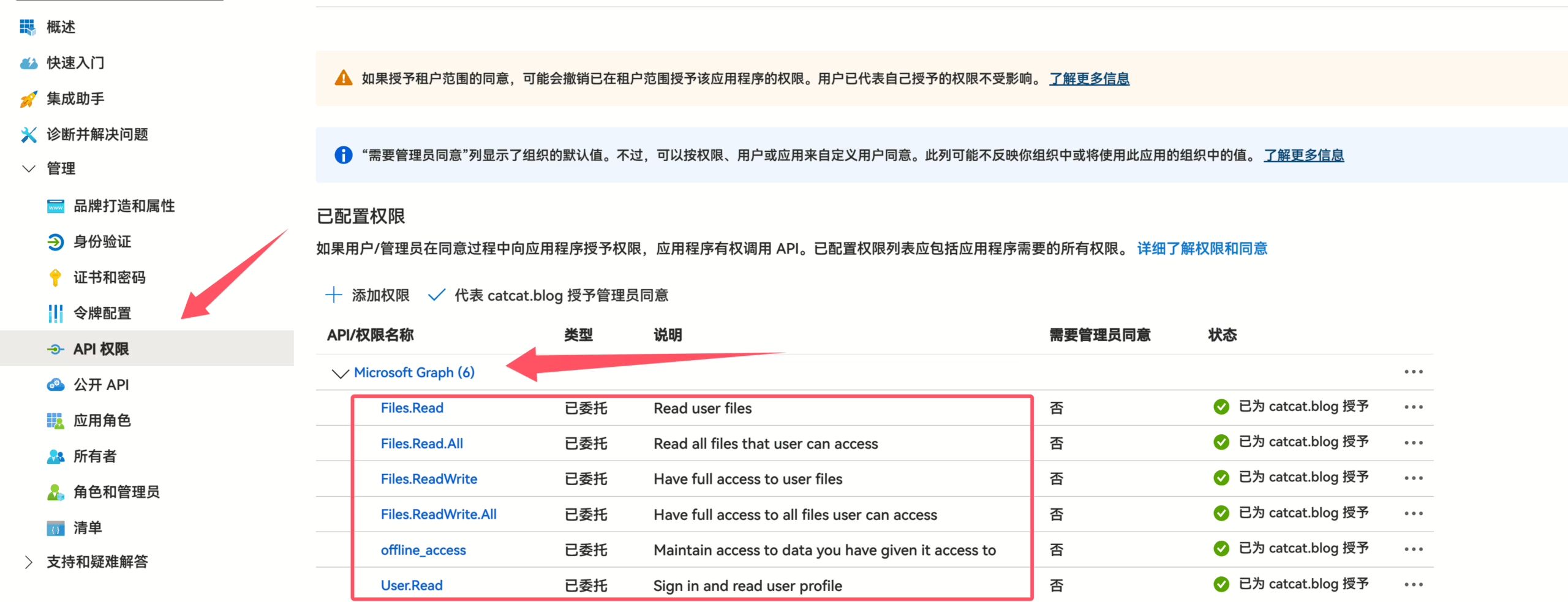This screenshot has height=602, width=1568.
Task: Click the green status check for Files.ReadWrite
Action: 1221,478
